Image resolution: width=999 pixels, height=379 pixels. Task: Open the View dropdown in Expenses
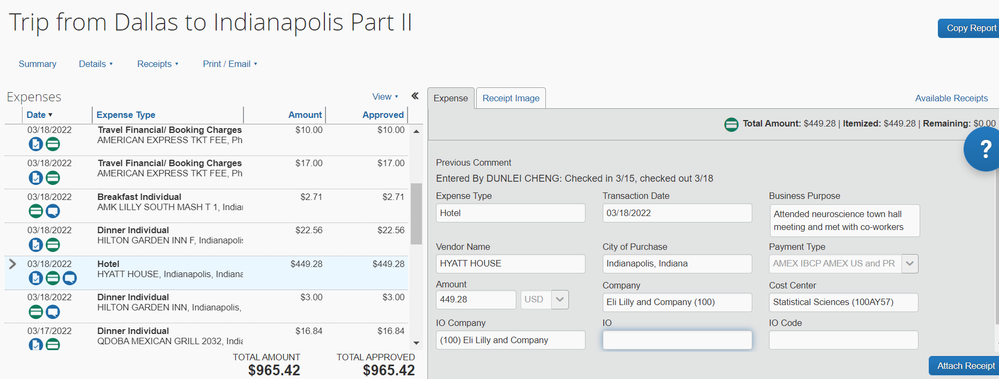coord(385,97)
